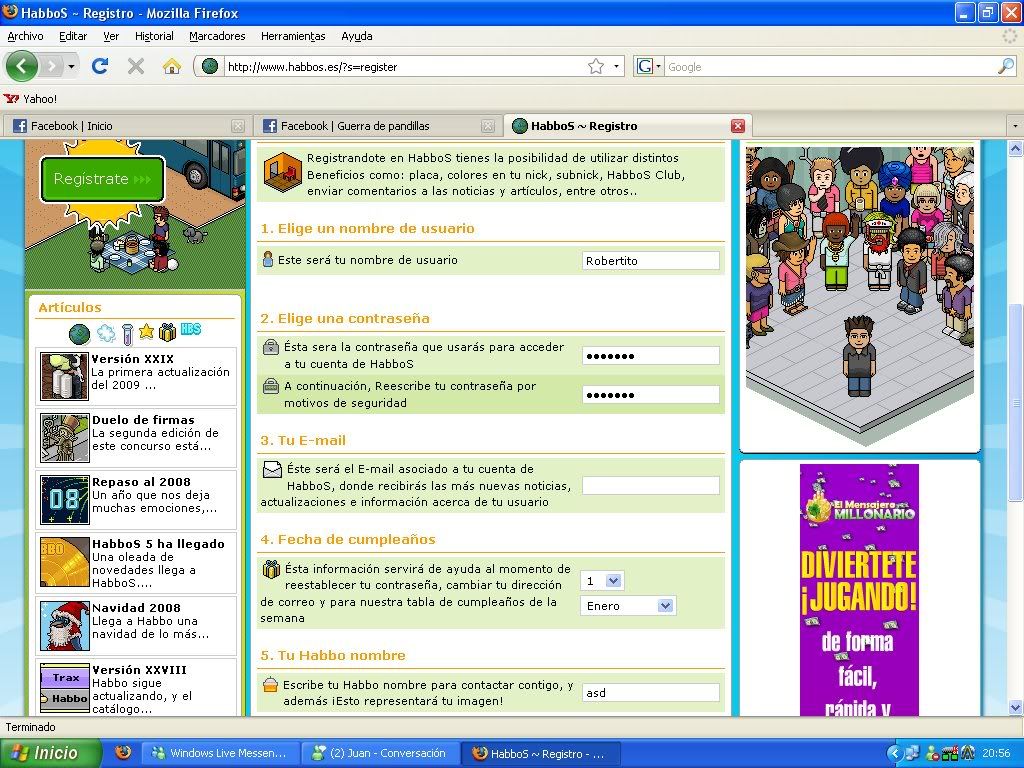Click the HBS icon under Artículos
This screenshot has width=1024, height=768.
[x=190, y=331]
